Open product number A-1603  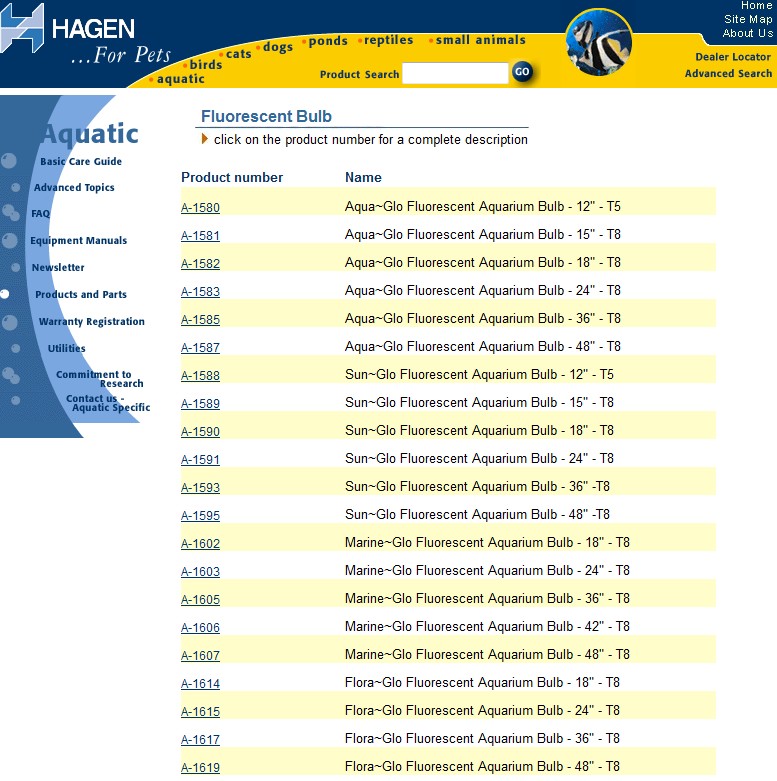tap(200, 571)
